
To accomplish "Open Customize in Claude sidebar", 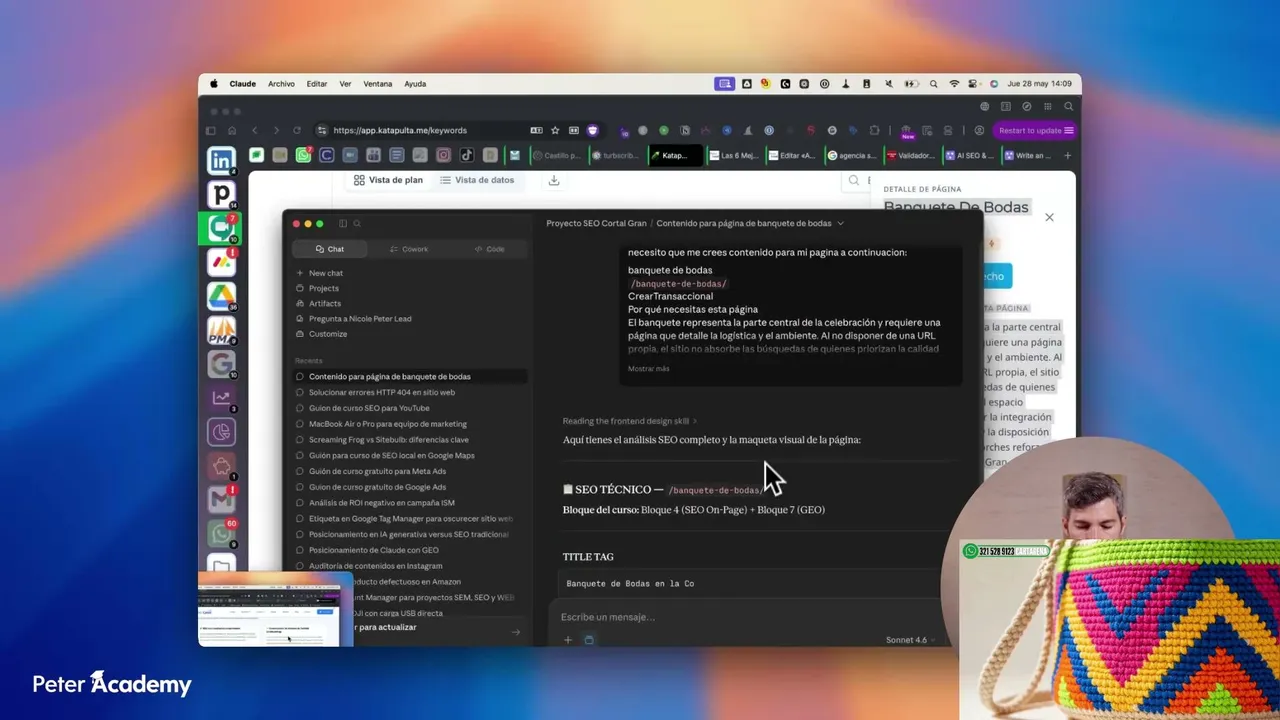I will point(321,334).
